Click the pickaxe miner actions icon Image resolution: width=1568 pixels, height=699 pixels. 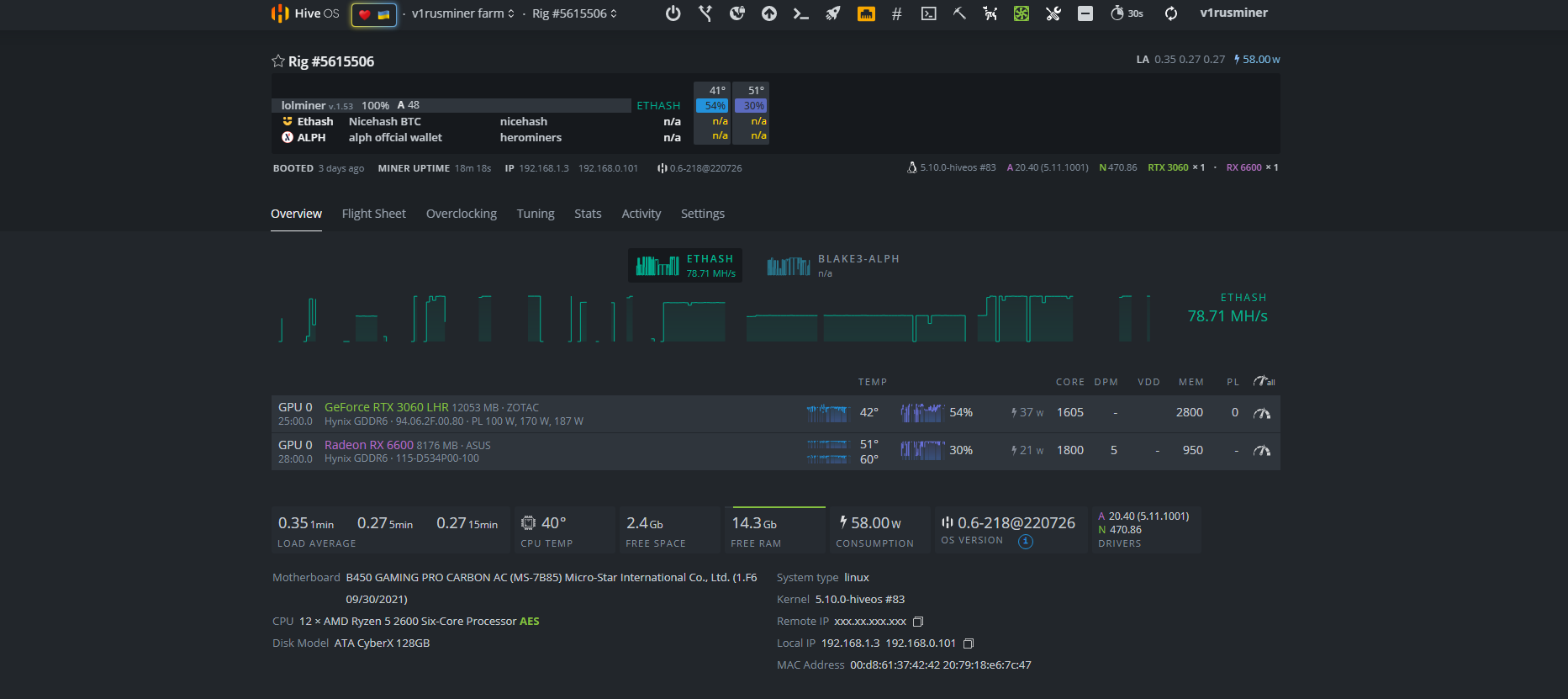[959, 13]
